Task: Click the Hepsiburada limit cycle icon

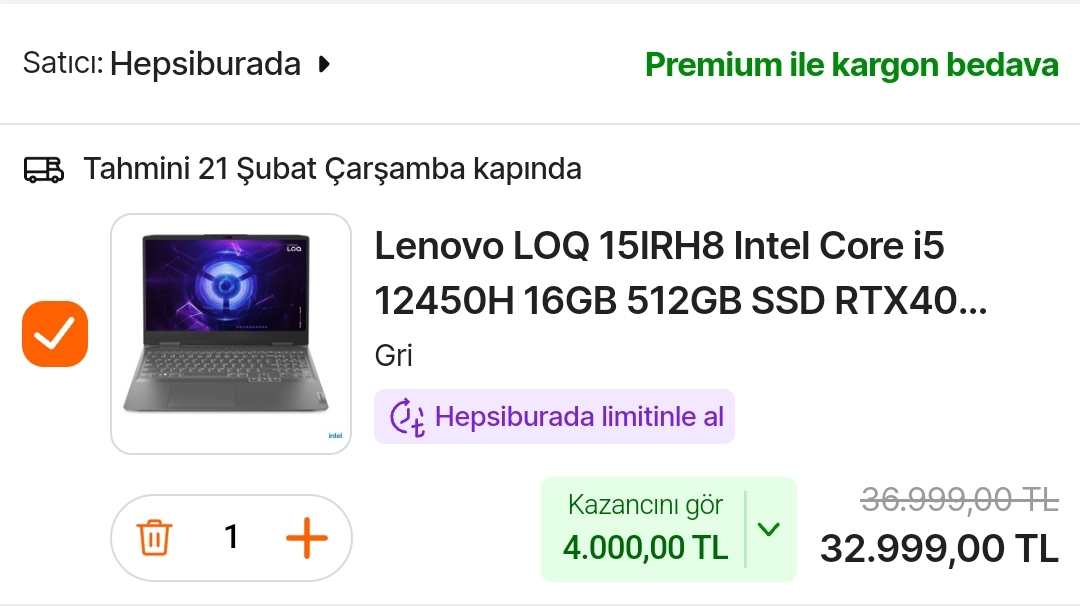Action: coord(407,417)
